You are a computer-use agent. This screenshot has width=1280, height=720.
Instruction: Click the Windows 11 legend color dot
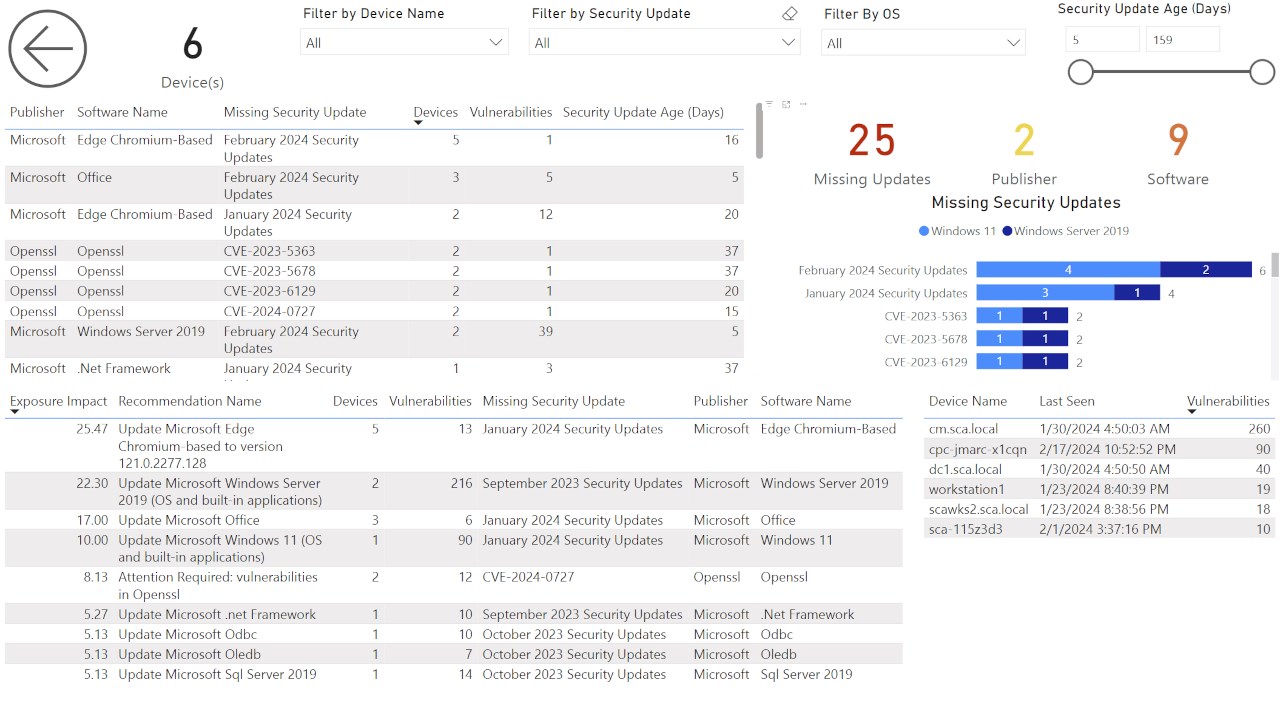[x=923, y=231]
